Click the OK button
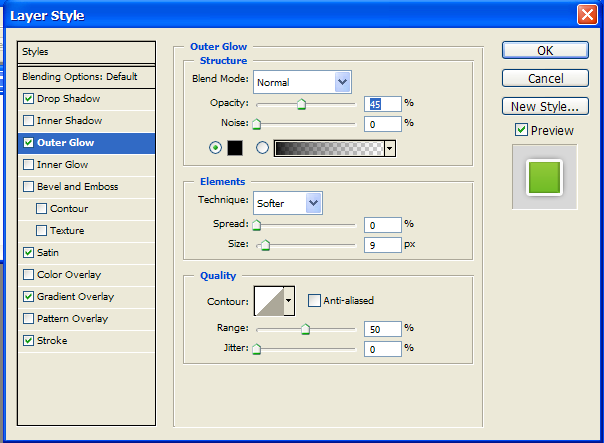 click(544, 50)
